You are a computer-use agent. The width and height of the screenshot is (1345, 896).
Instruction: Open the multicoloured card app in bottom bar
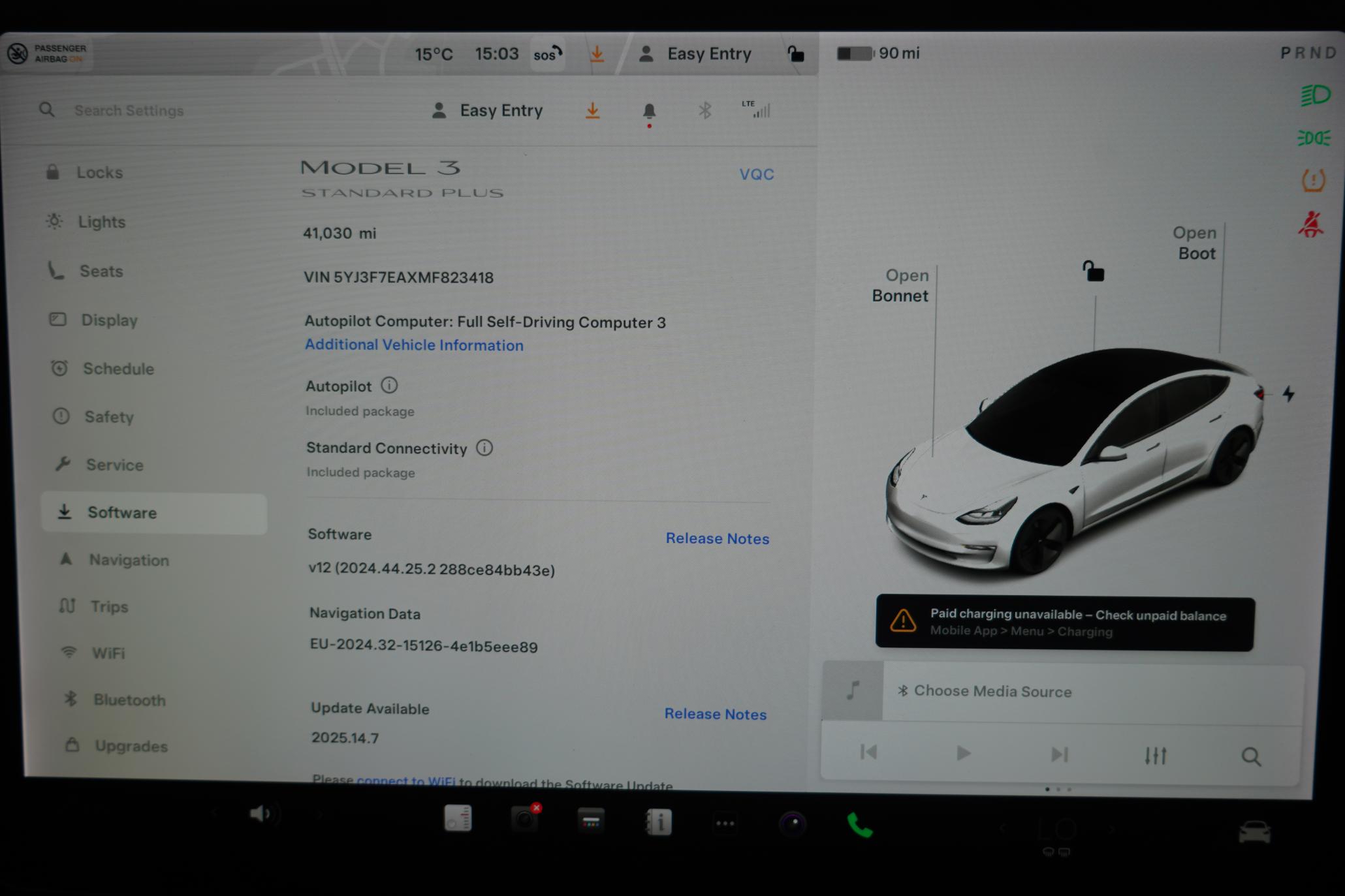591,821
